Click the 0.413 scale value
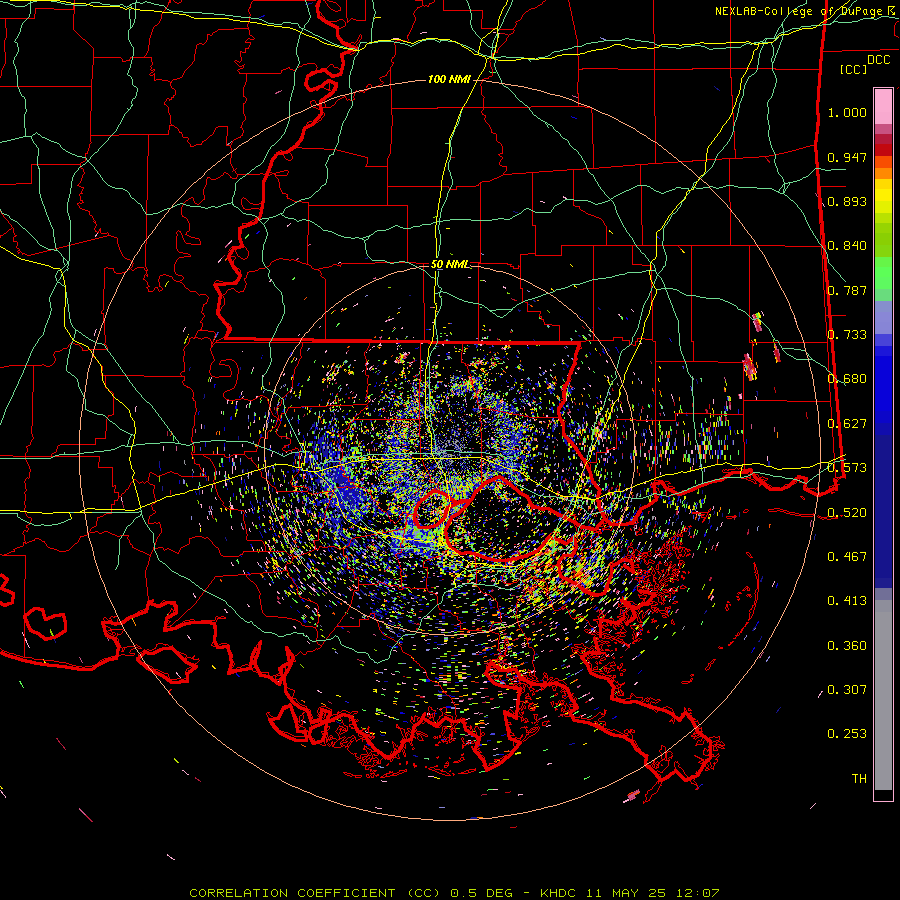Screen dimensions: 900x900 pyautogui.click(x=847, y=601)
